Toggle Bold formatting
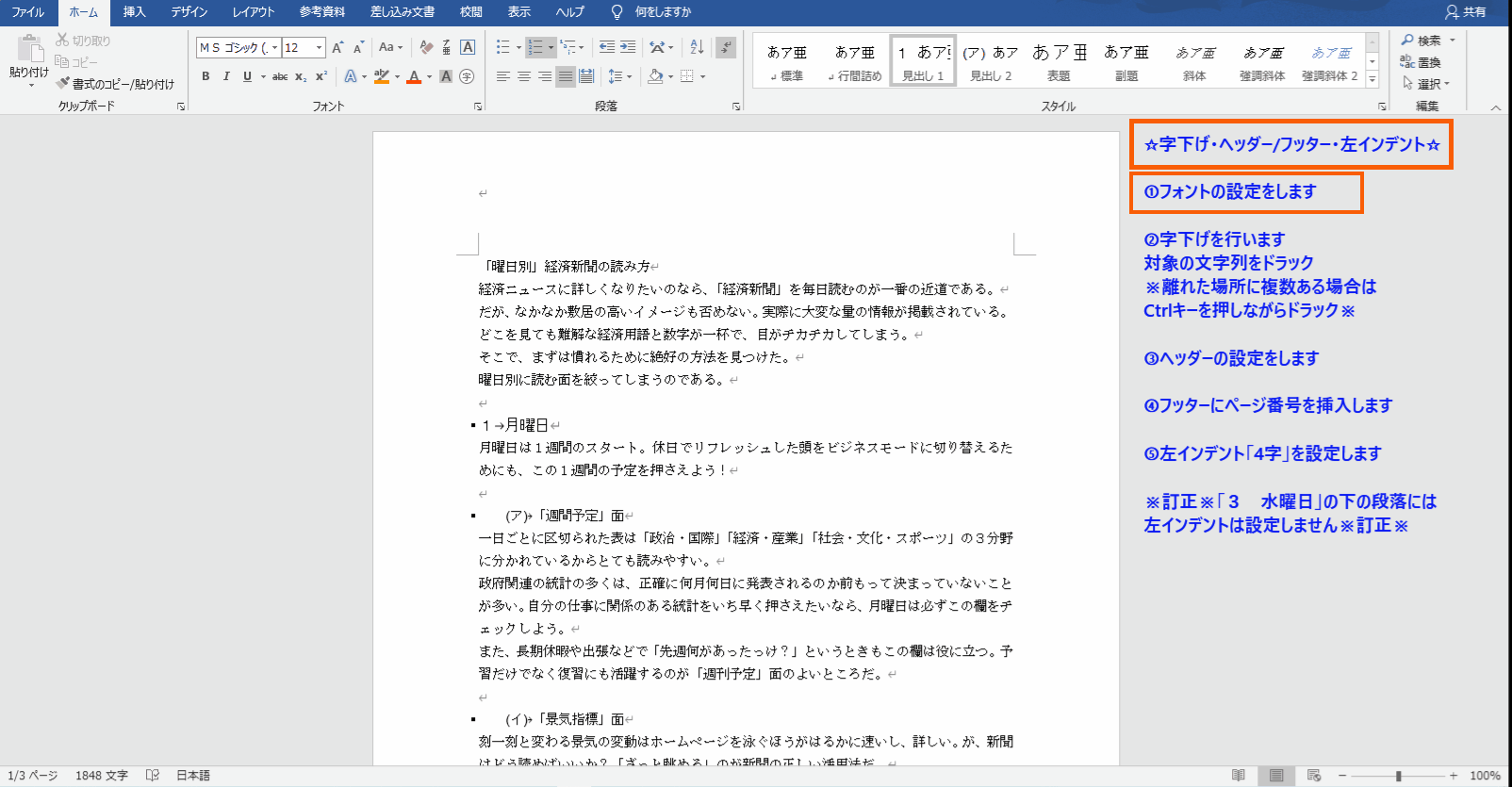 205,76
